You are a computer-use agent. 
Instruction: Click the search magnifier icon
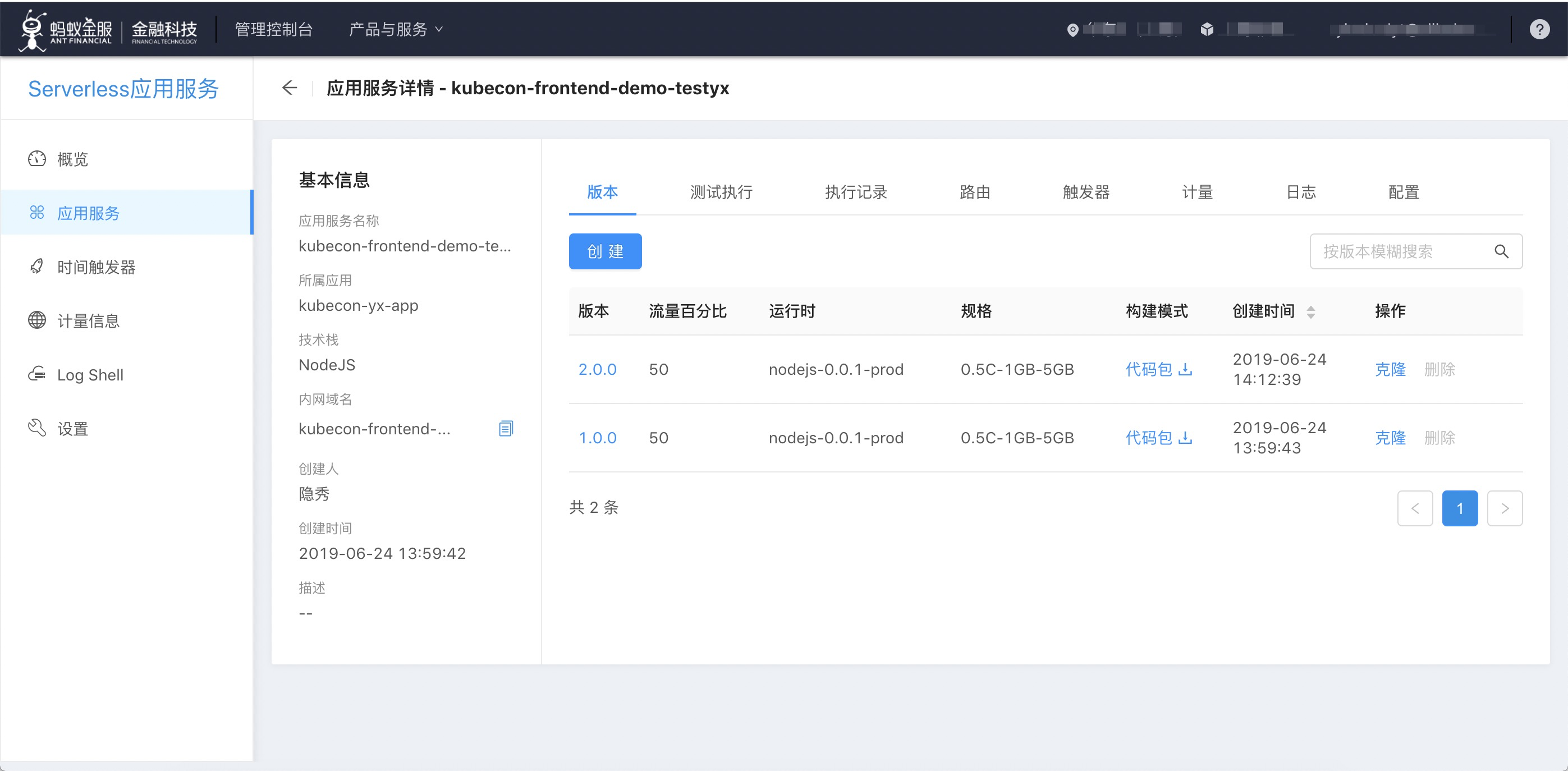[1501, 251]
